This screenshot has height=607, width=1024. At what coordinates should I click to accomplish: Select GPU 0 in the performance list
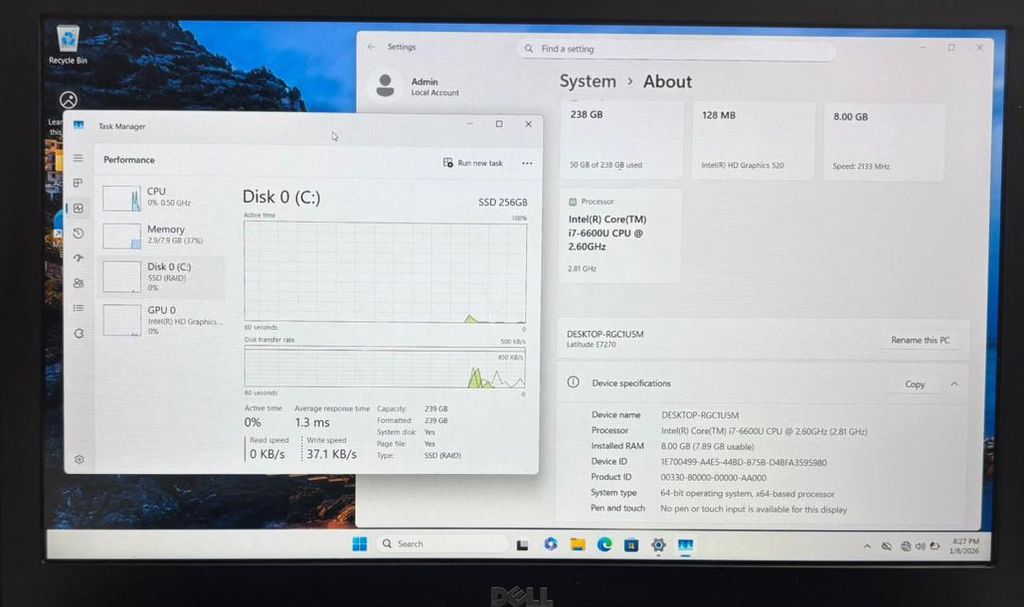click(160, 315)
